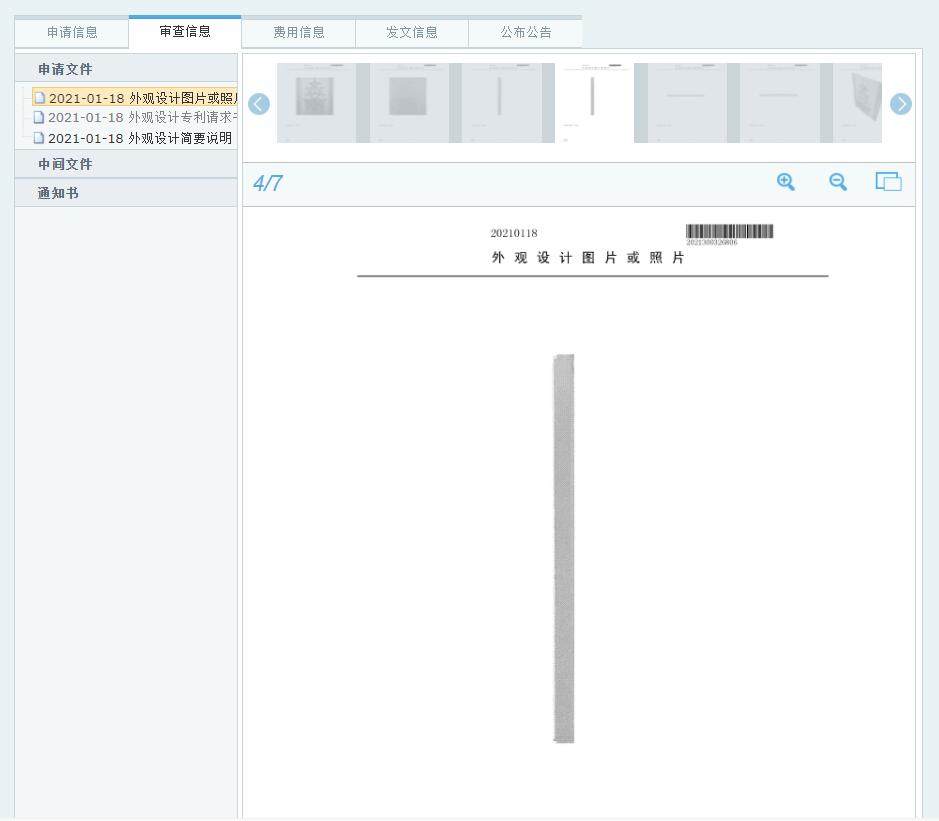Select the second page thumbnail
The image size is (939, 821).
(x=407, y=103)
